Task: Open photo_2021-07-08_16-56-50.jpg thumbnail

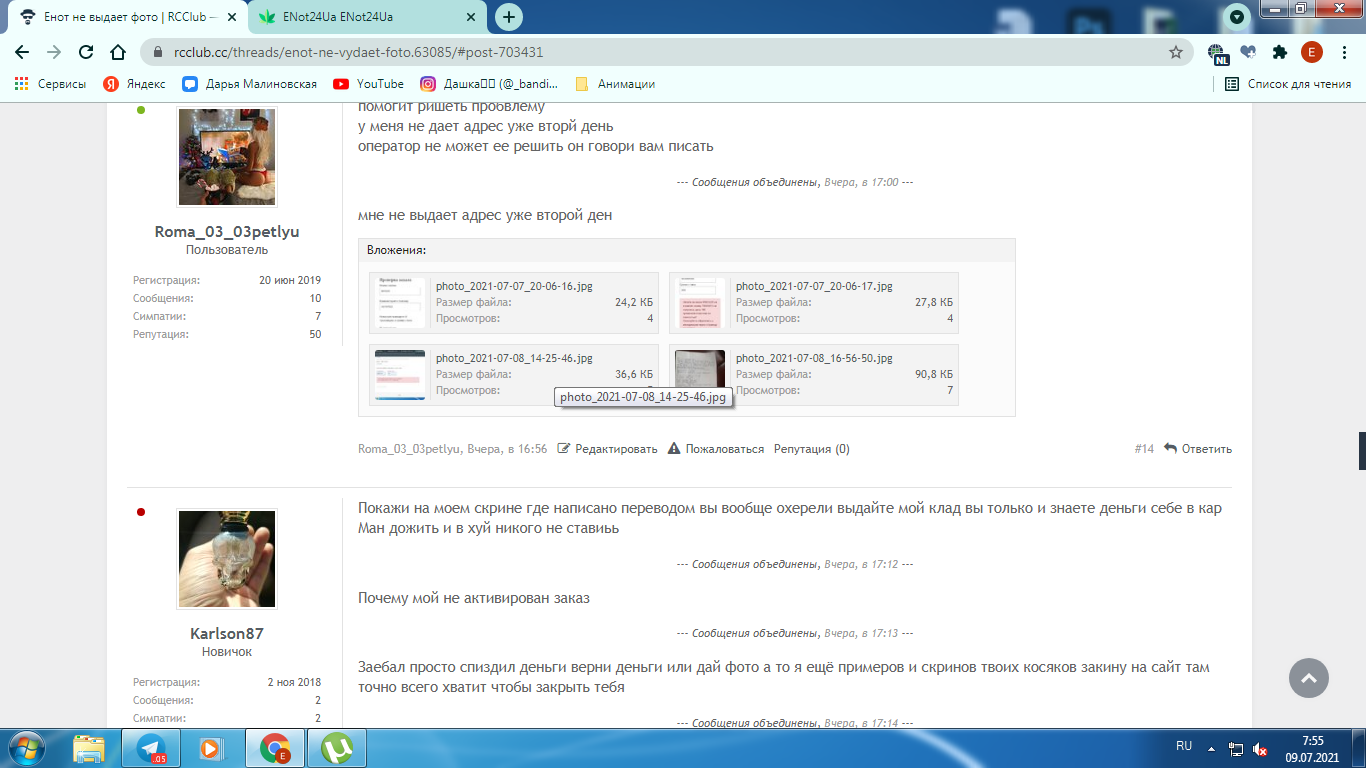Action: coord(700,375)
